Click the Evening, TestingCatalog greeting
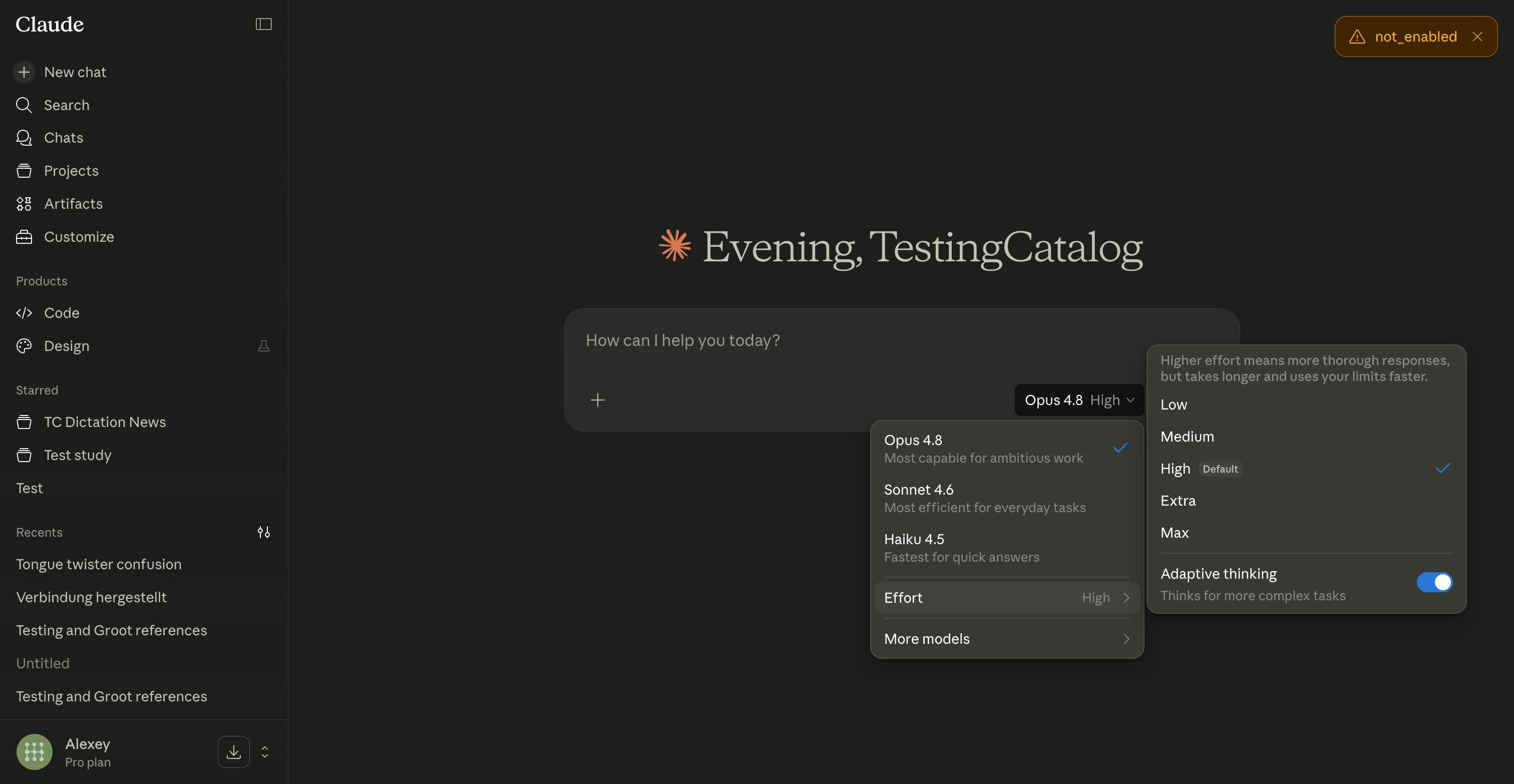The image size is (1514, 784). [922, 247]
